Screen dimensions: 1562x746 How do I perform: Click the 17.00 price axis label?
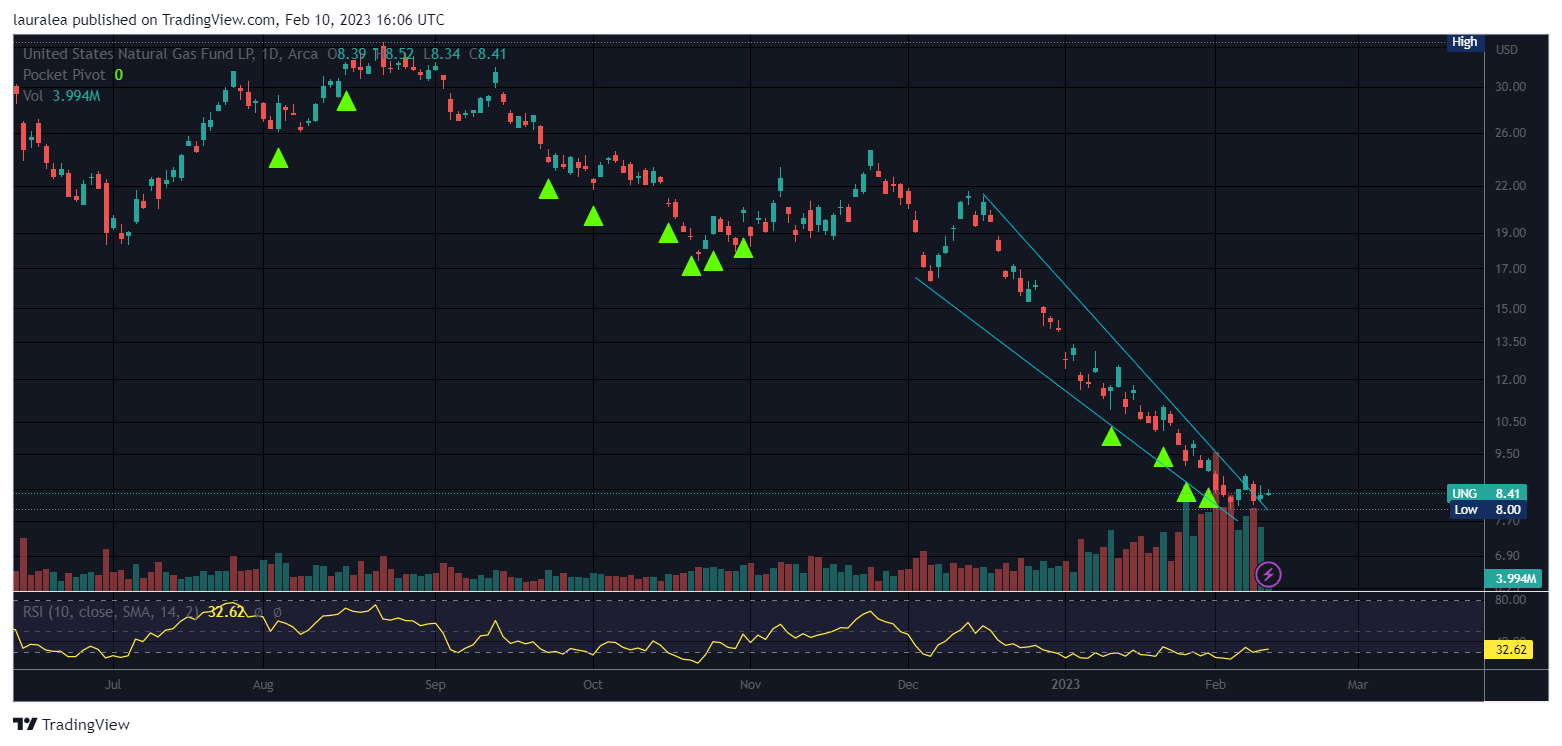[1510, 269]
